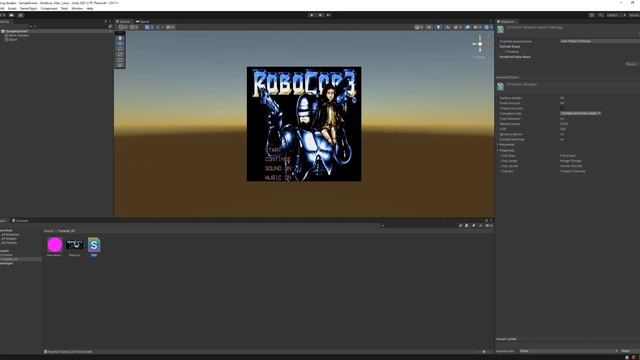
Task: Toggle Gizmos display in Scene view
Action: (486, 27)
